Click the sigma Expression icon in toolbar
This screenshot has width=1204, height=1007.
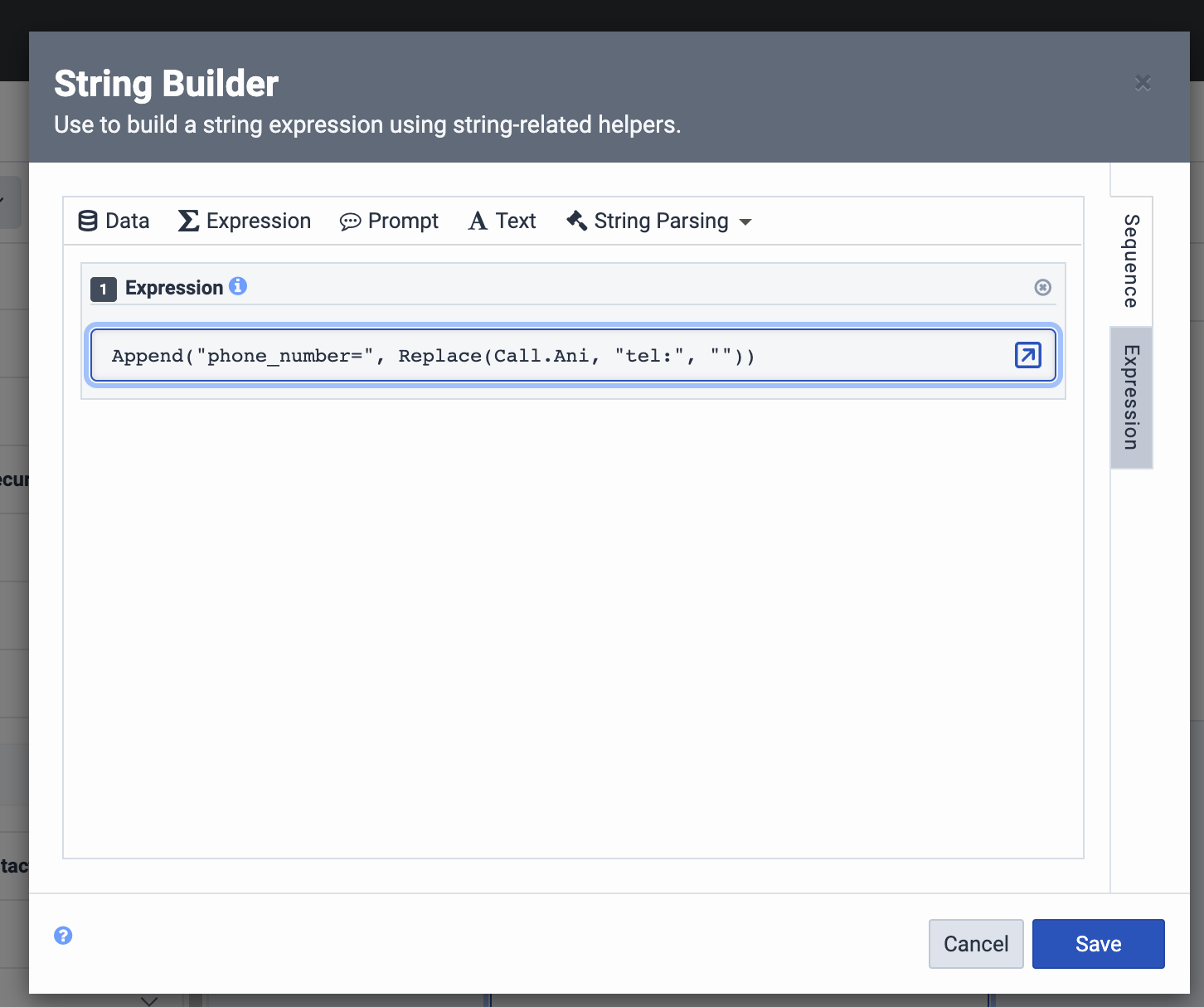click(188, 221)
